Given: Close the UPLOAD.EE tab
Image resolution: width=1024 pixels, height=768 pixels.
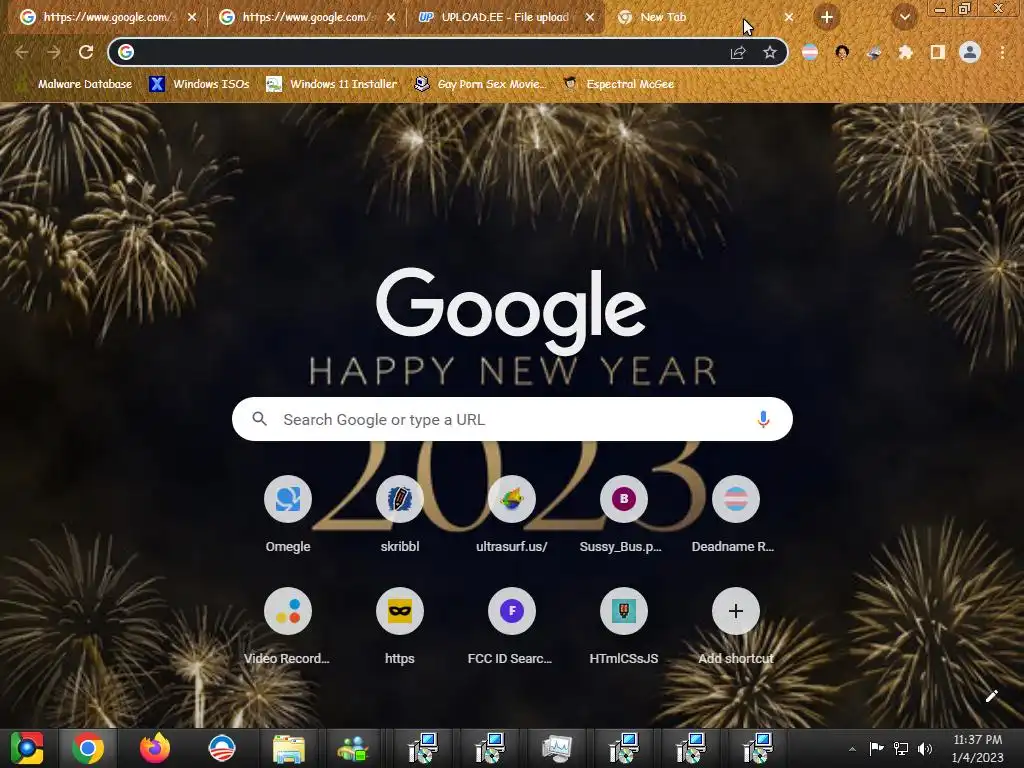Looking at the screenshot, I should pos(590,18).
